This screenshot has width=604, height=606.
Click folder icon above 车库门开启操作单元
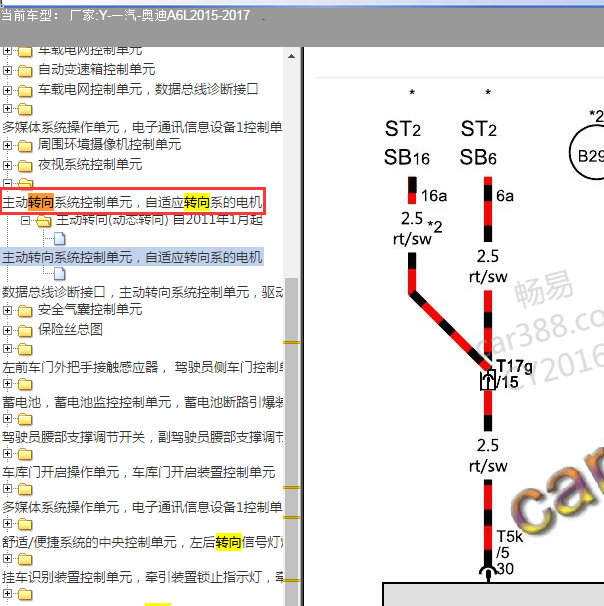(25, 454)
